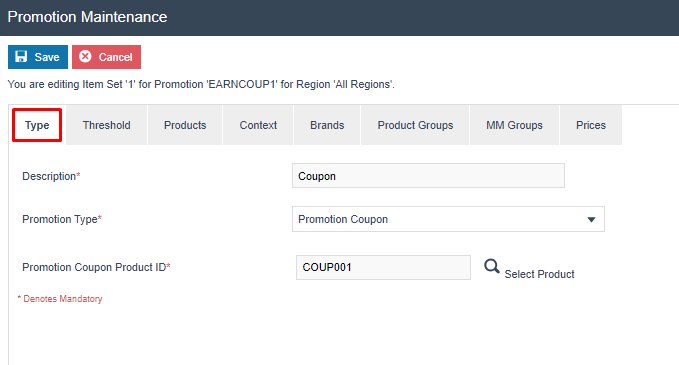The width and height of the screenshot is (679, 365).
Task: Go to the Products tab
Action: 185,125
